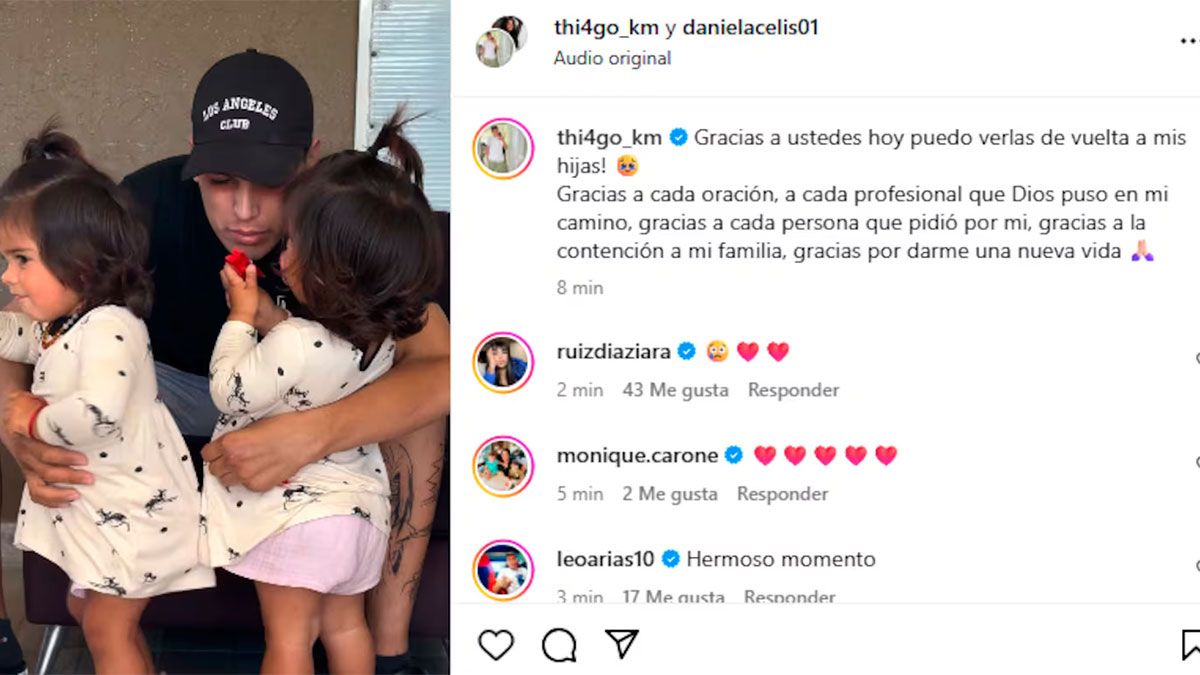The height and width of the screenshot is (675, 1200).
Task: Open monique.carone profile avatar
Action: coord(503,466)
